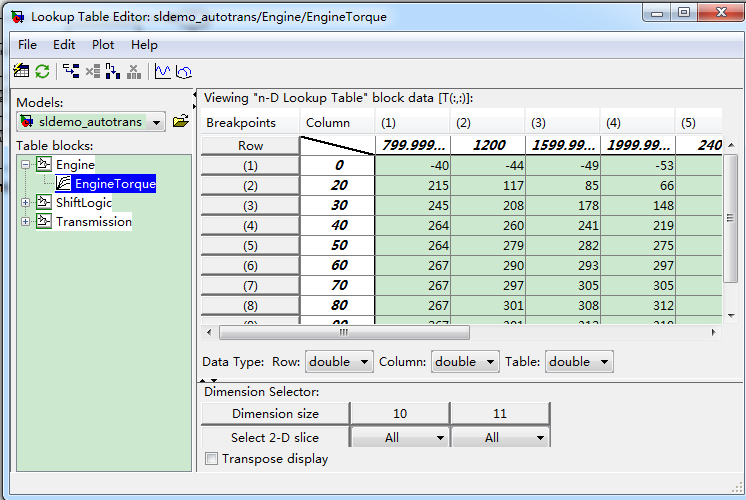Screen dimensions: 746x500
Task: Open the Column data type dropdown
Action: pyautogui.click(x=465, y=362)
